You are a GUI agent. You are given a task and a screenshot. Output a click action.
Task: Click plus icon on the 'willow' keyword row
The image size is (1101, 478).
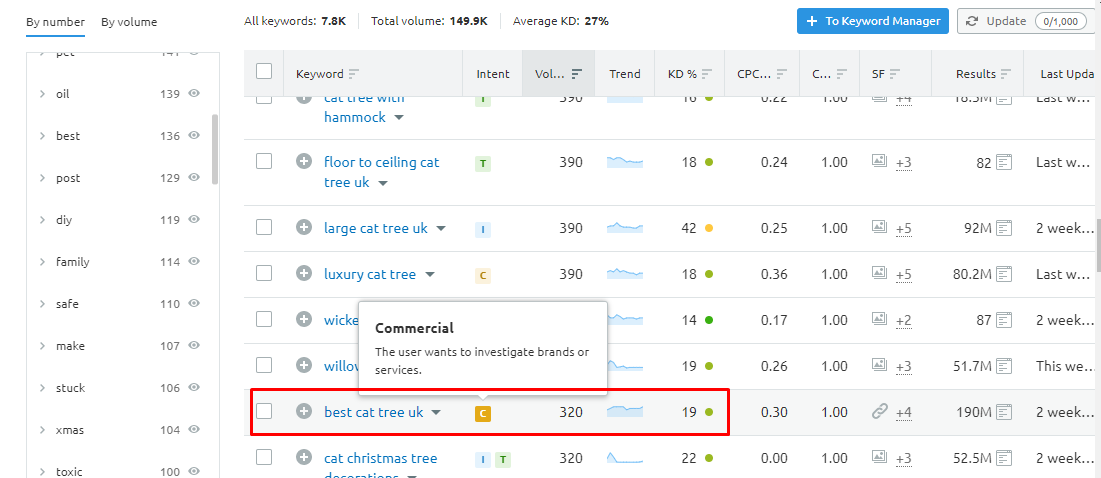click(303, 366)
